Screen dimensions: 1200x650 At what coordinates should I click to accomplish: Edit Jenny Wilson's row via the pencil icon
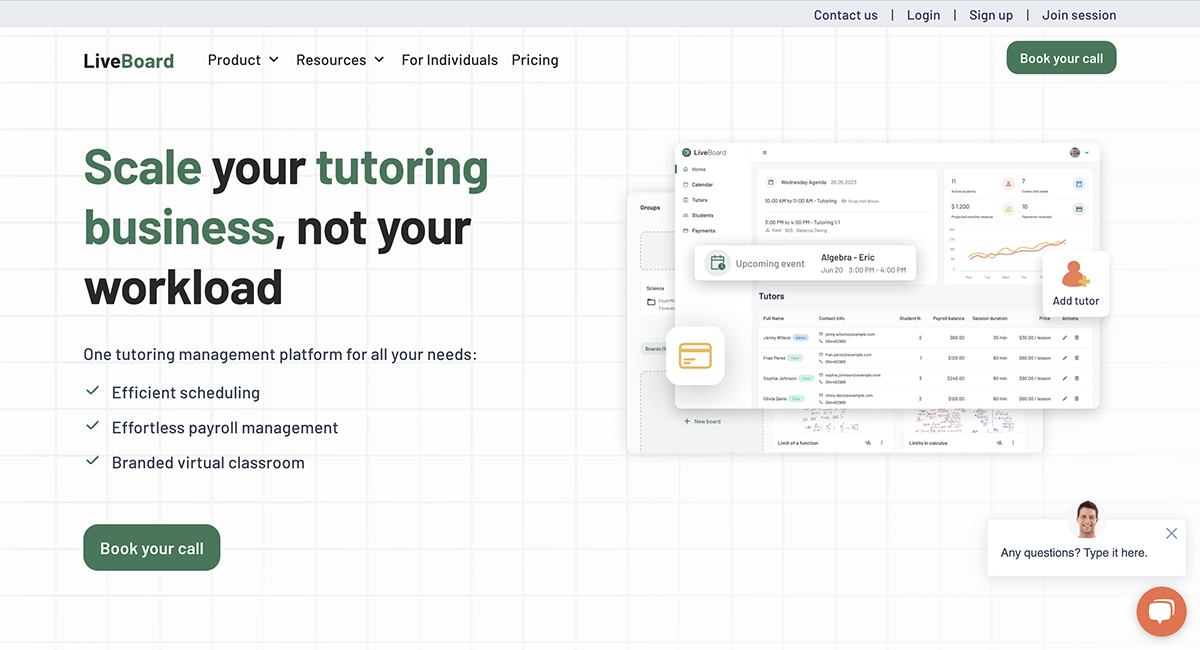pyautogui.click(x=1065, y=338)
